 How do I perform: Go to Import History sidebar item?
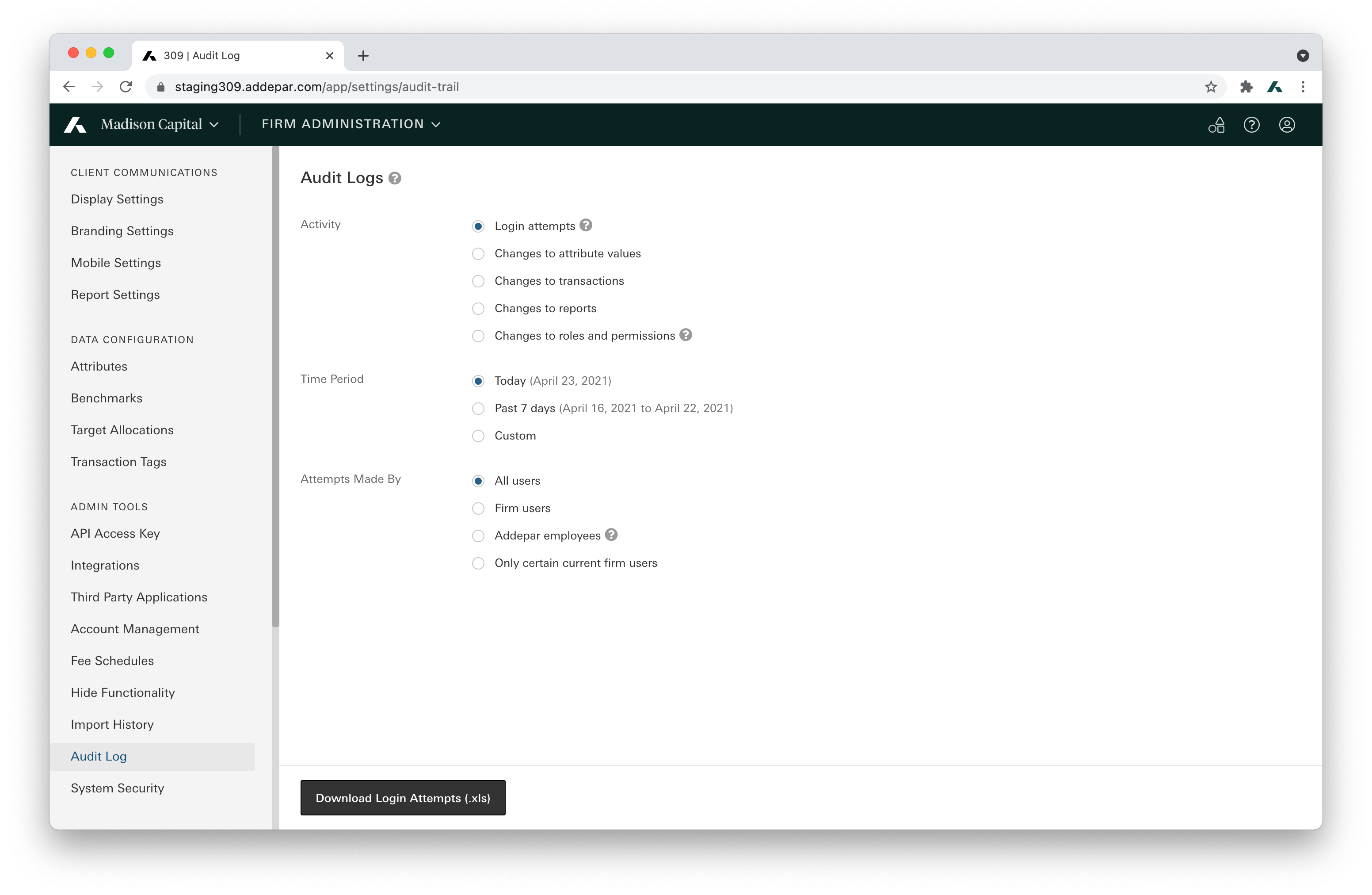(x=112, y=725)
